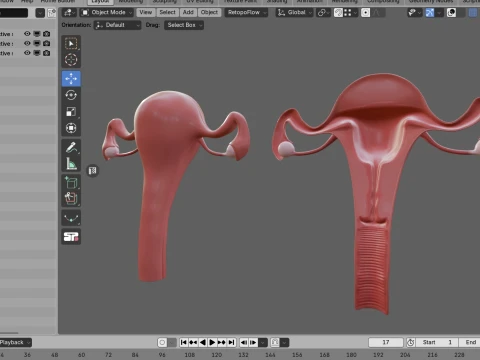Jump to the next keyframe
The height and width of the screenshot is (360, 480).
(222, 342)
